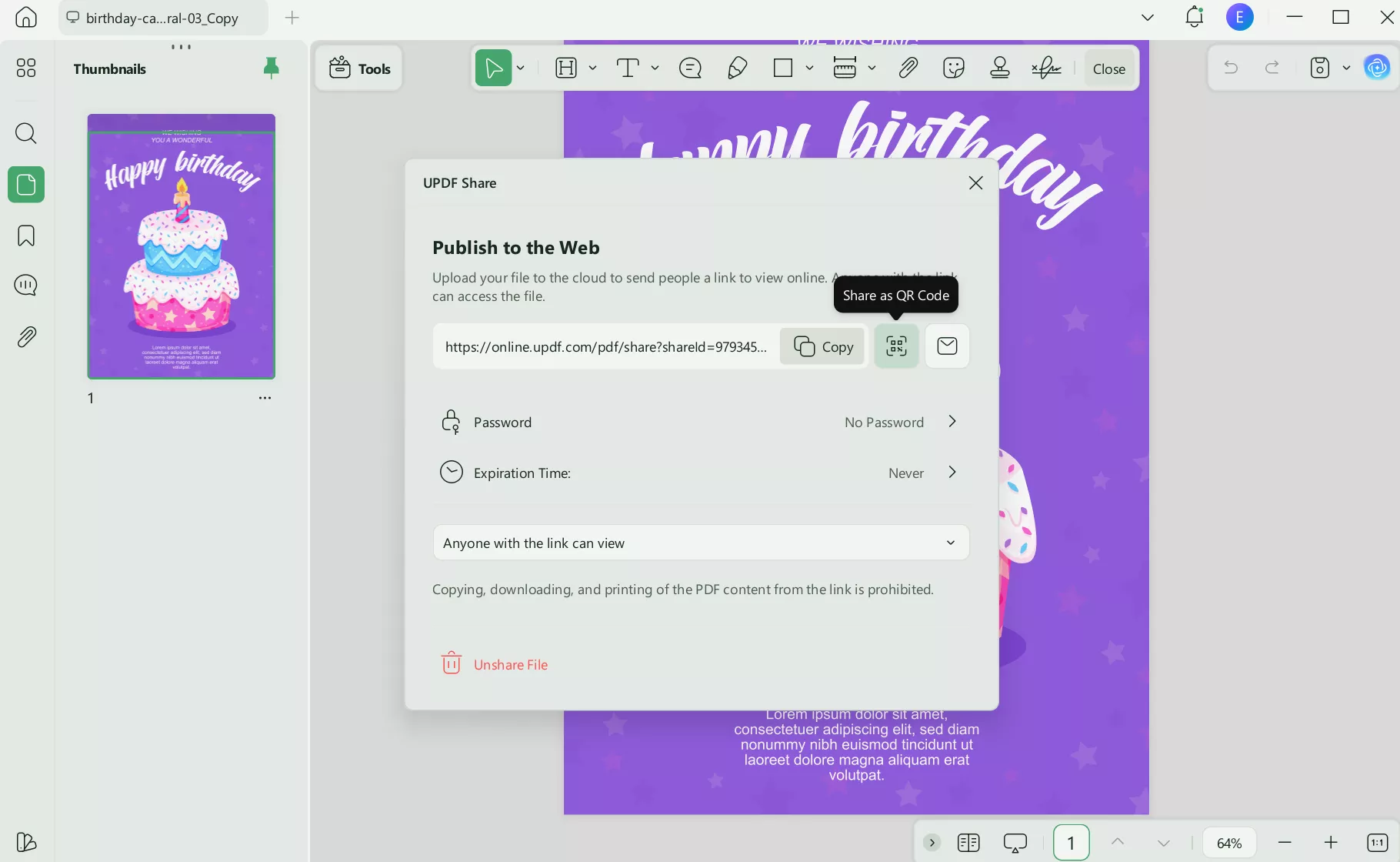Open the signature tool in toolbar
The width and height of the screenshot is (1400, 862).
[1046, 68]
